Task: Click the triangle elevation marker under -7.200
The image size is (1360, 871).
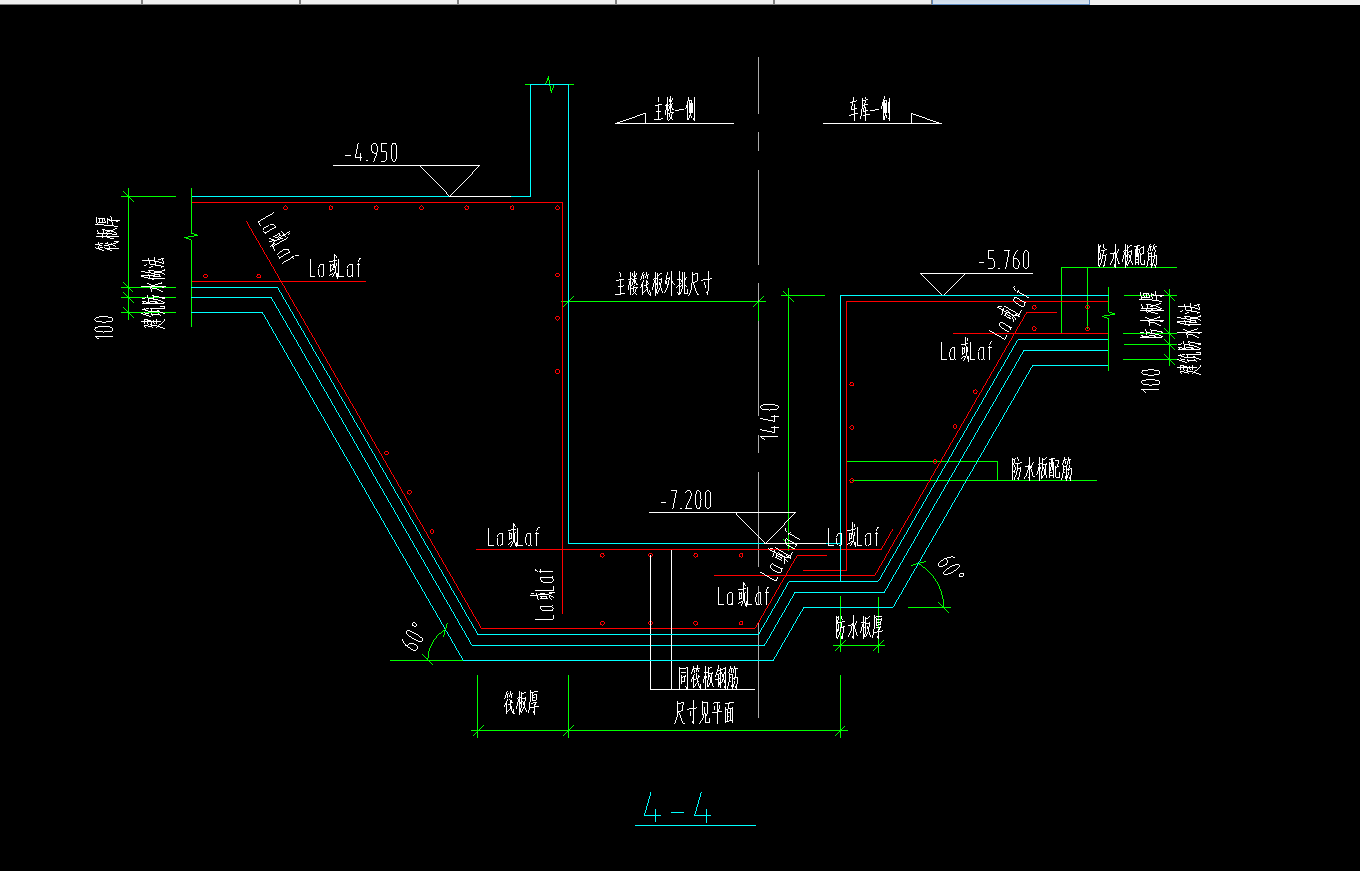Action: [764, 528]
